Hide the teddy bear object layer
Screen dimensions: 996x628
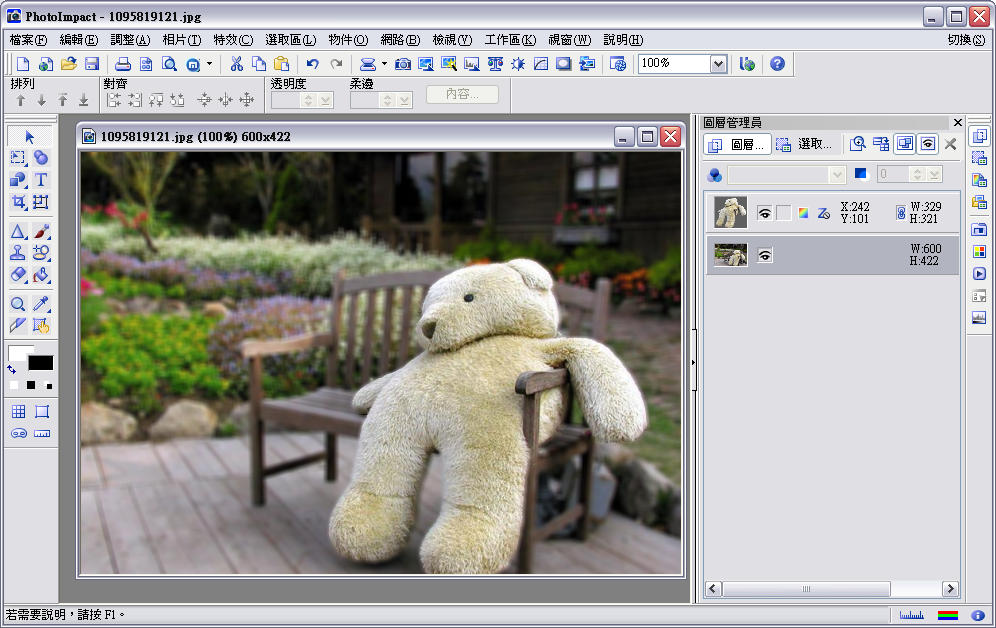[x=765, y=212]
